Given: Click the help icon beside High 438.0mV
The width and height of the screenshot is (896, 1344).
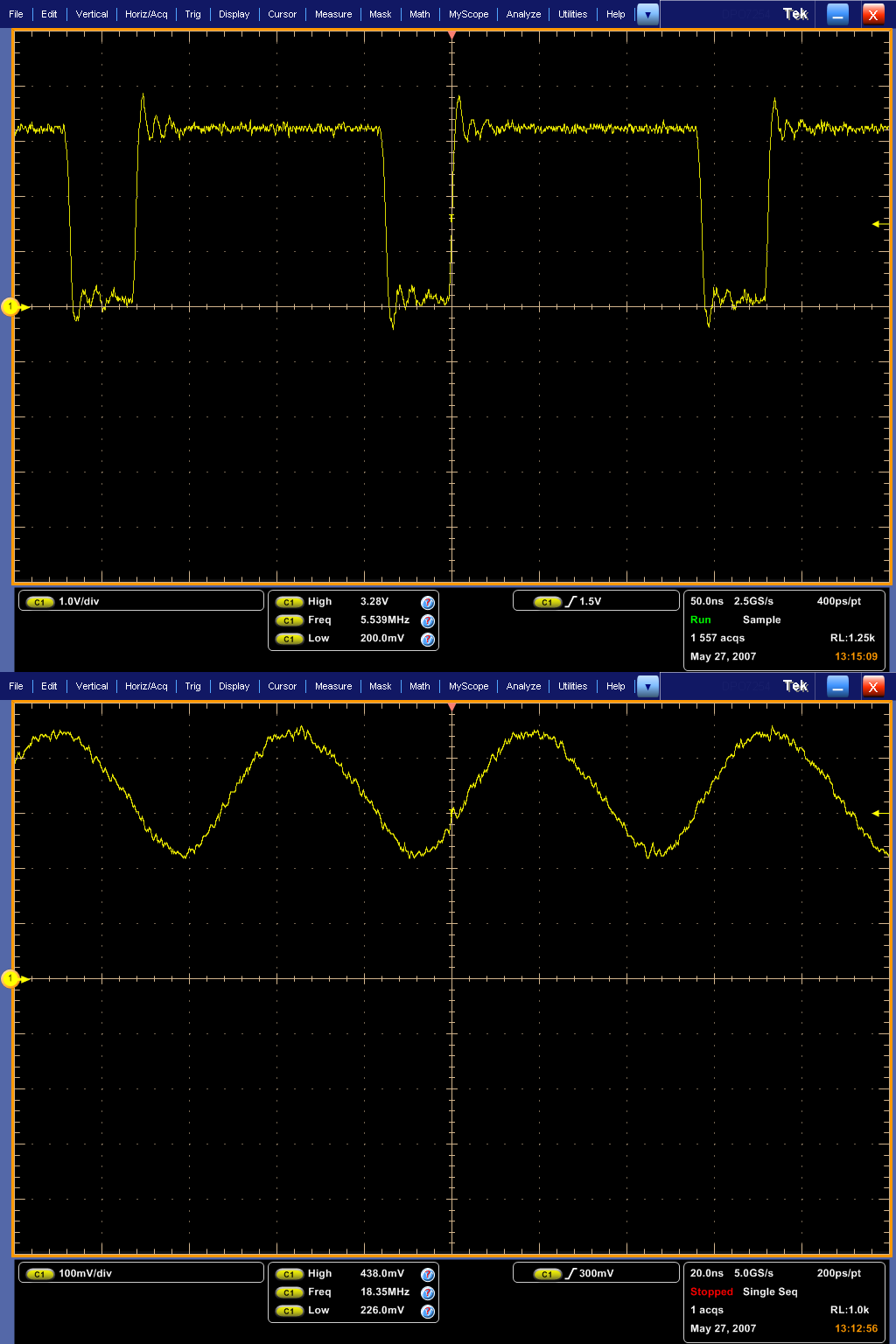Looking at the screenshot, I should (x=428, y=1274).
